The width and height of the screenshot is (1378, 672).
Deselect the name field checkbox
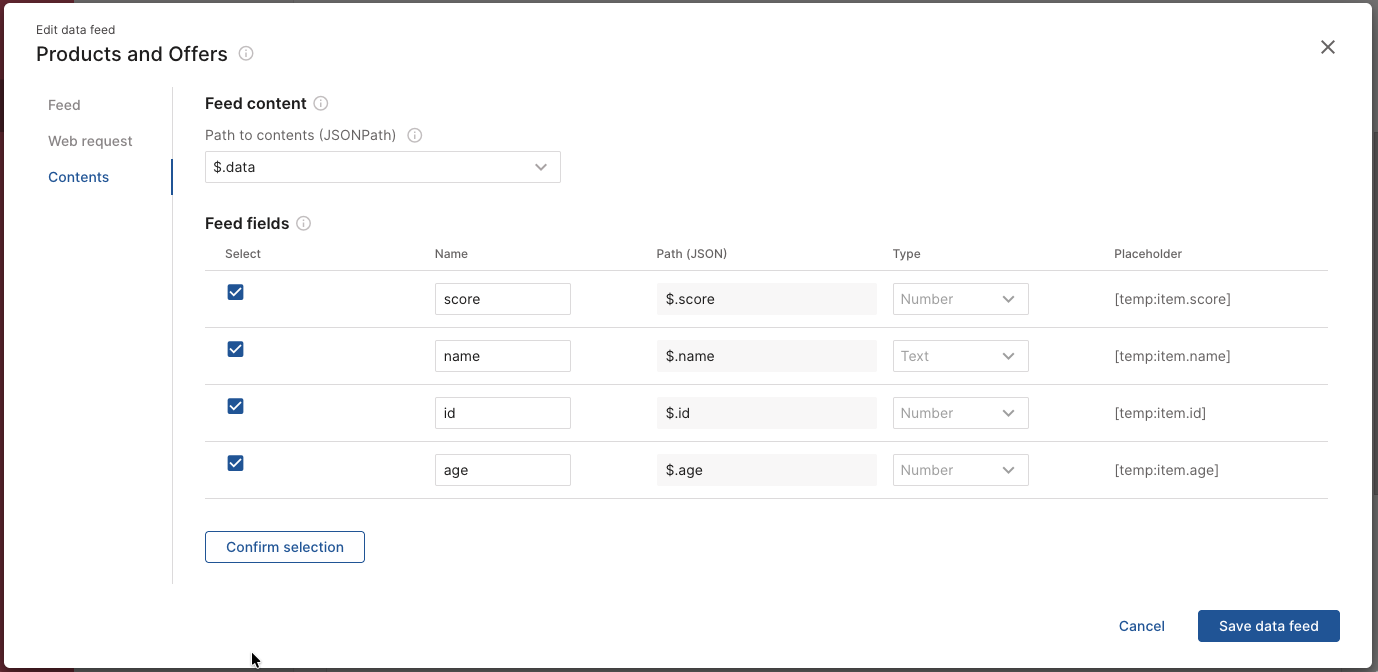(236, 349)
